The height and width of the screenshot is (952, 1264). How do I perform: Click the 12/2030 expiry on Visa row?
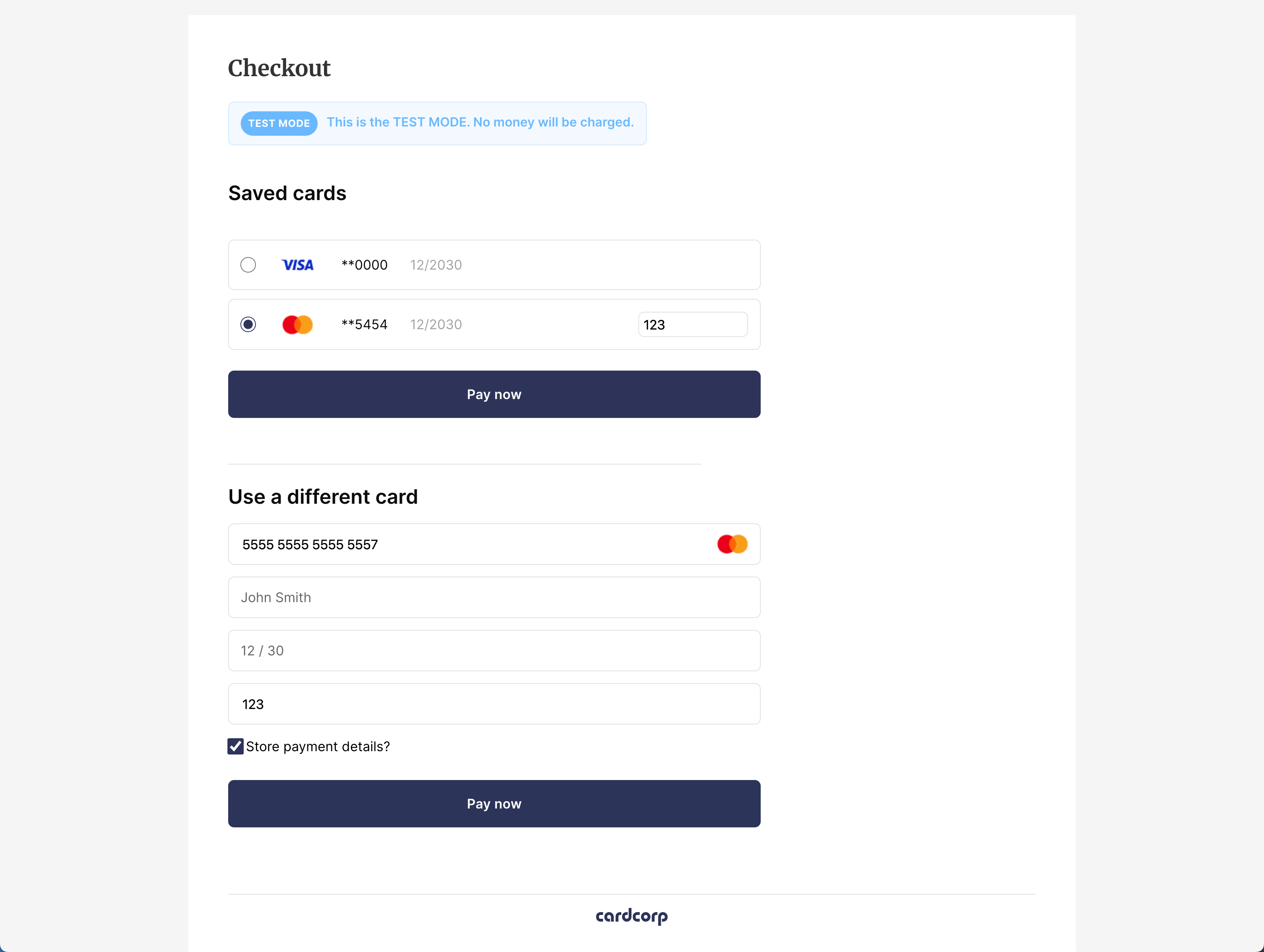tap(436, 265)
